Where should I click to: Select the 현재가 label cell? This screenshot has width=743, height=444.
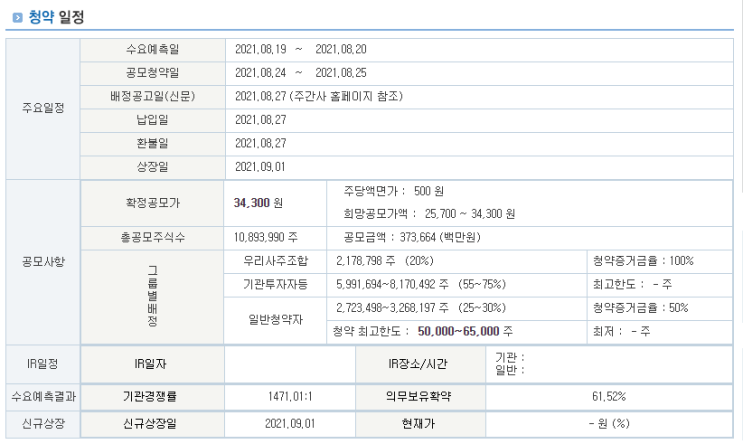coord(421,424)
